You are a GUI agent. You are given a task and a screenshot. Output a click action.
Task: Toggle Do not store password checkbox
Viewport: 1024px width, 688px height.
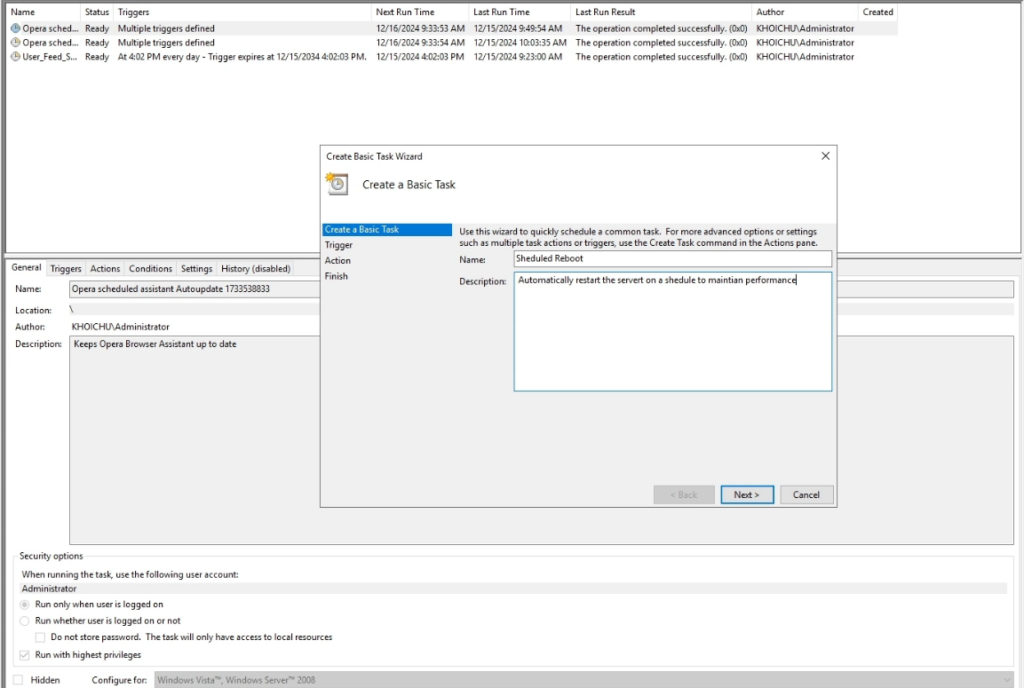[40, 637]
